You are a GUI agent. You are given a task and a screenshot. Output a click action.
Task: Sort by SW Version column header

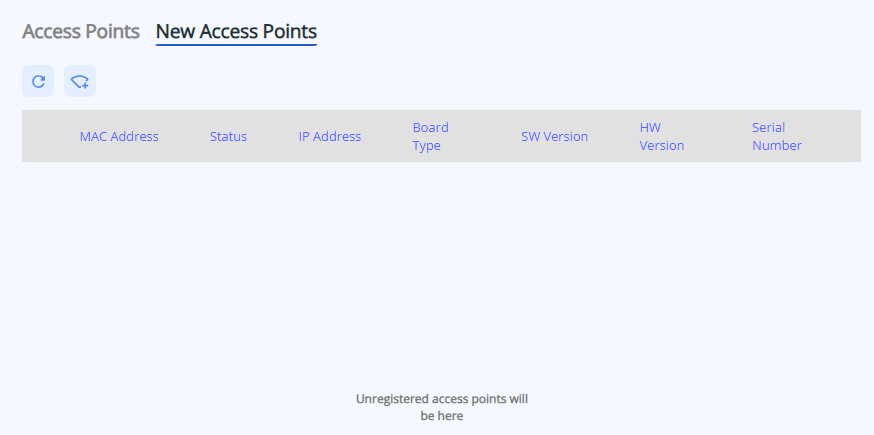point(554,136)
